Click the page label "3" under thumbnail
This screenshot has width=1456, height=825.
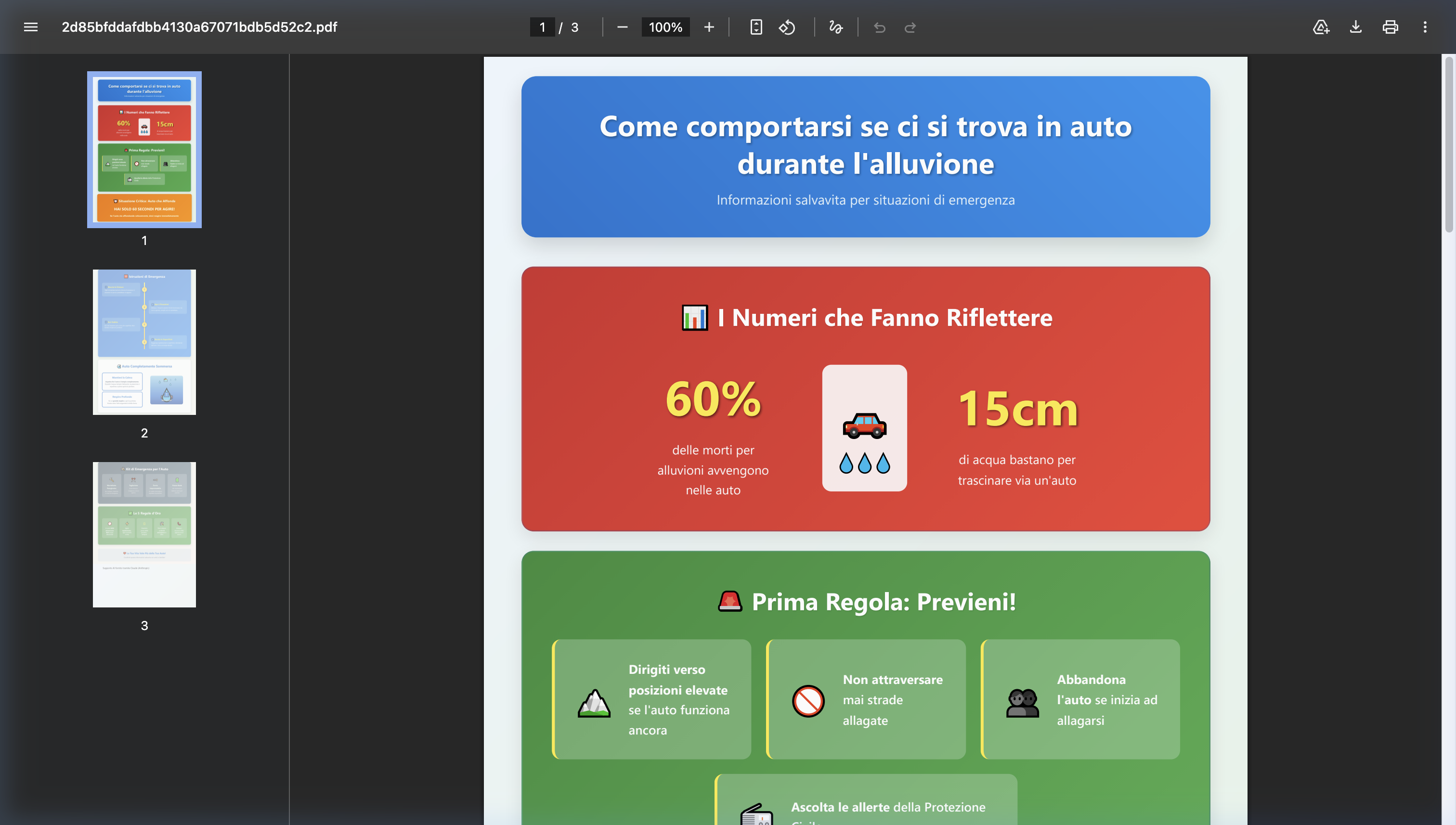click(x=144, y=626)
